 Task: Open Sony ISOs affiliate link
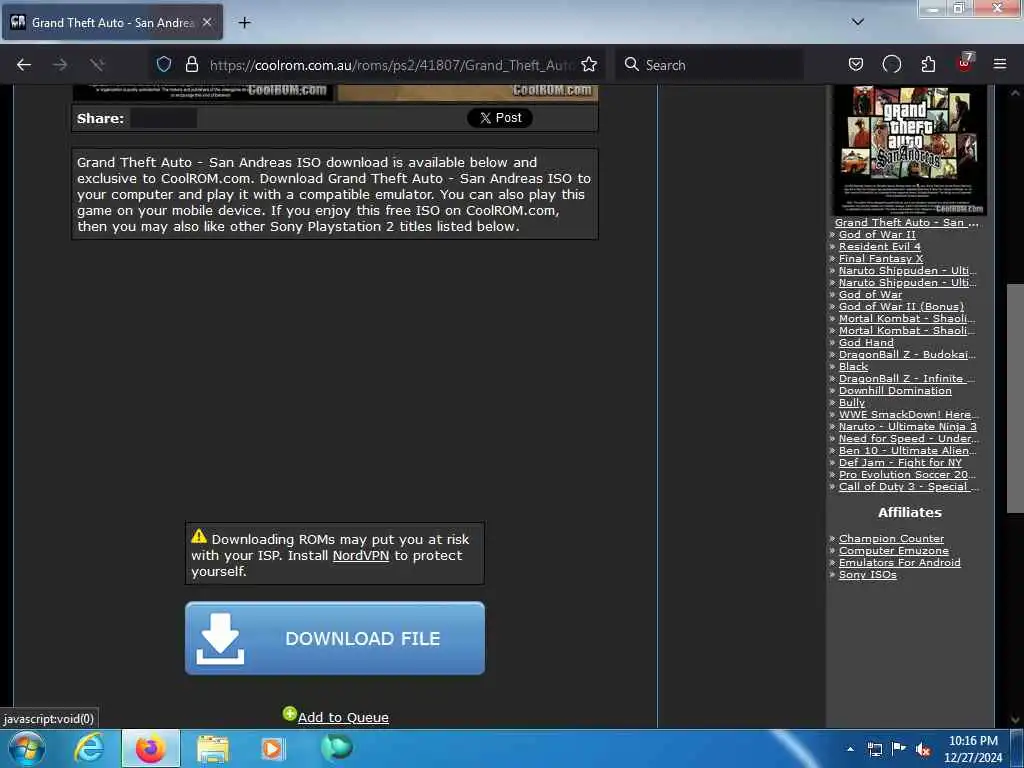pyautogui.click(x=867, y=575)
